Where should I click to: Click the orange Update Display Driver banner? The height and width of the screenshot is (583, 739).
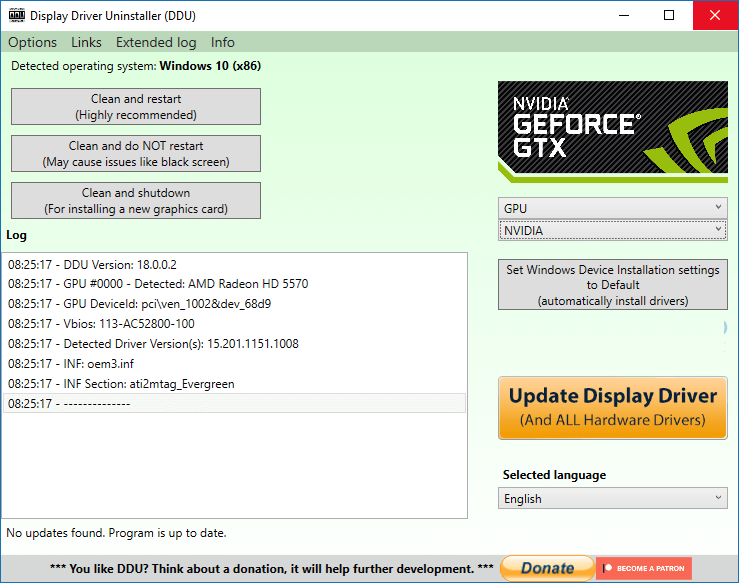click(x=612, y=407)
